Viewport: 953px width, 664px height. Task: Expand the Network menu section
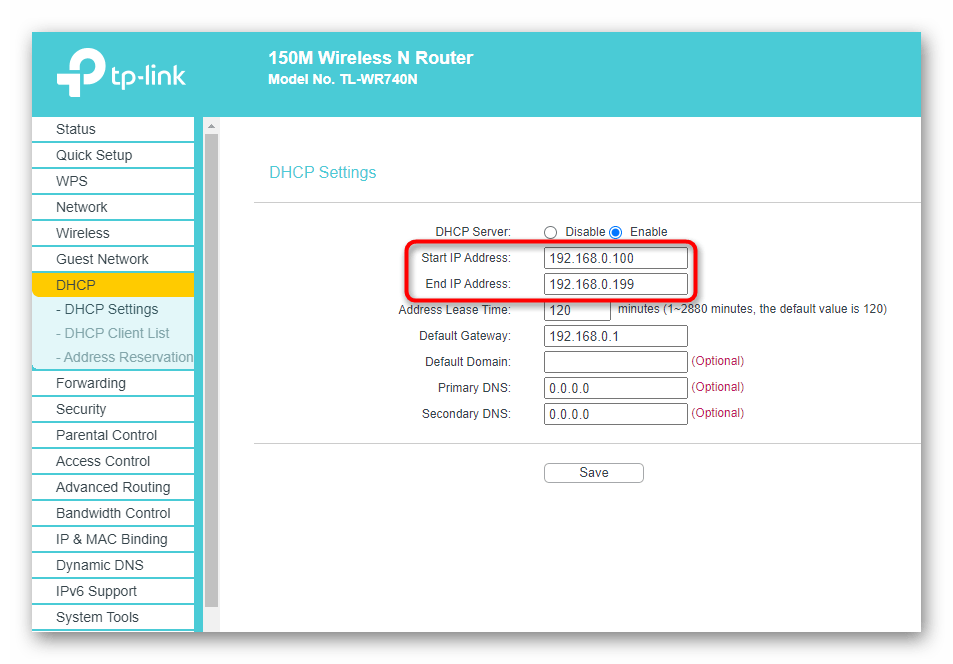[x=82, y=207]
